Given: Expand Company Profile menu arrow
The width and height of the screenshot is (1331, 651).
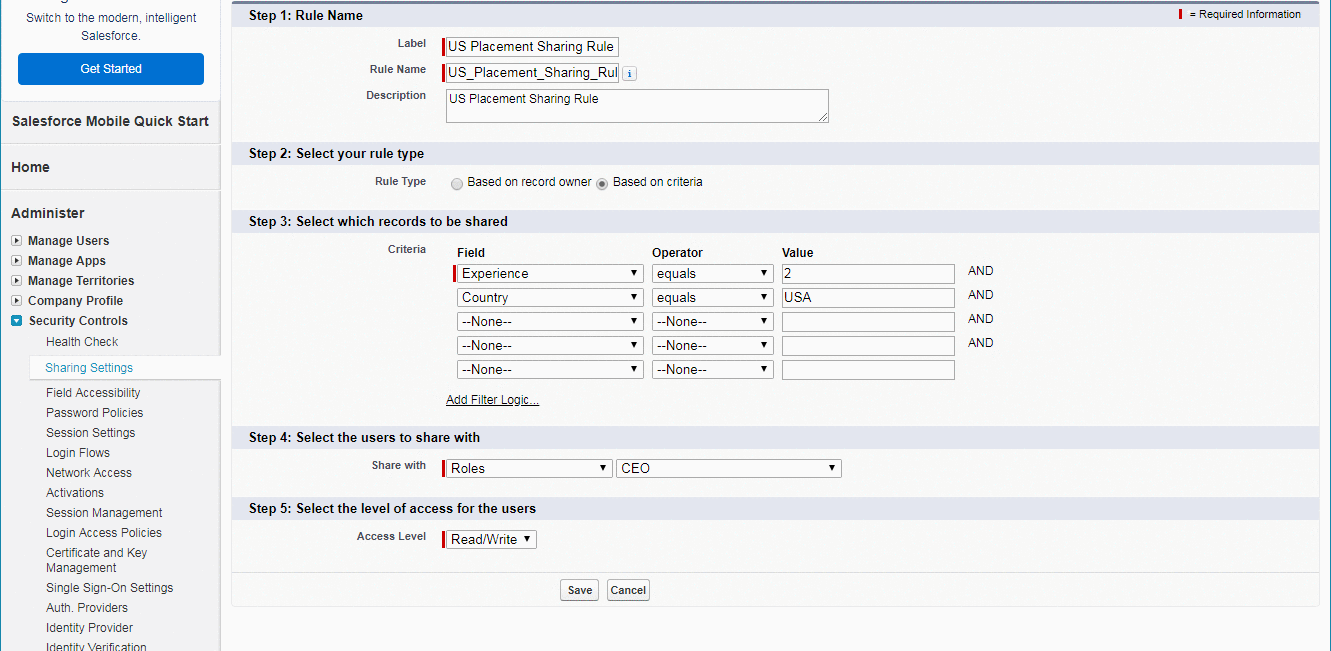Looking at the screenshot, I should tap(17, 301).
